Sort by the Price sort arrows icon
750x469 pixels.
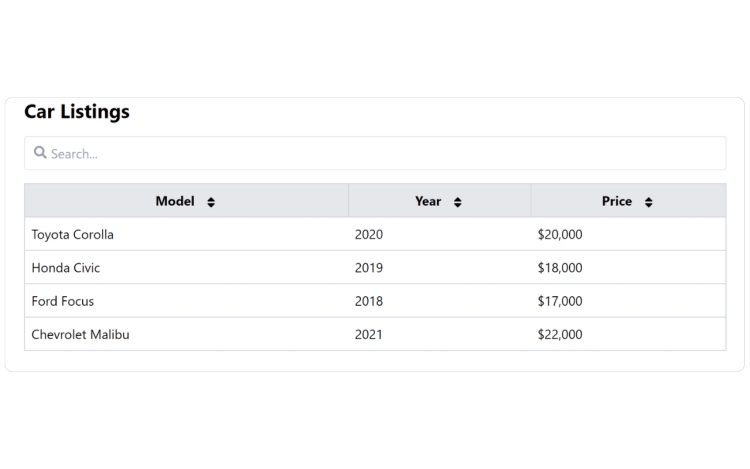(x=649, y=202)
